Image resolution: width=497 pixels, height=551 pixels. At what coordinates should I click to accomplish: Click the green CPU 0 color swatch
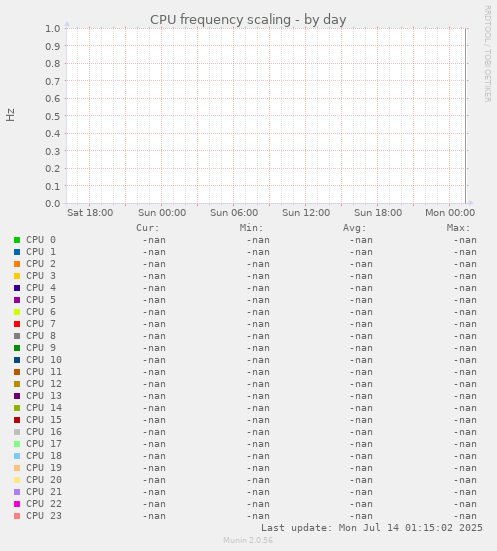pyautogui.click(x=17, y=240)
